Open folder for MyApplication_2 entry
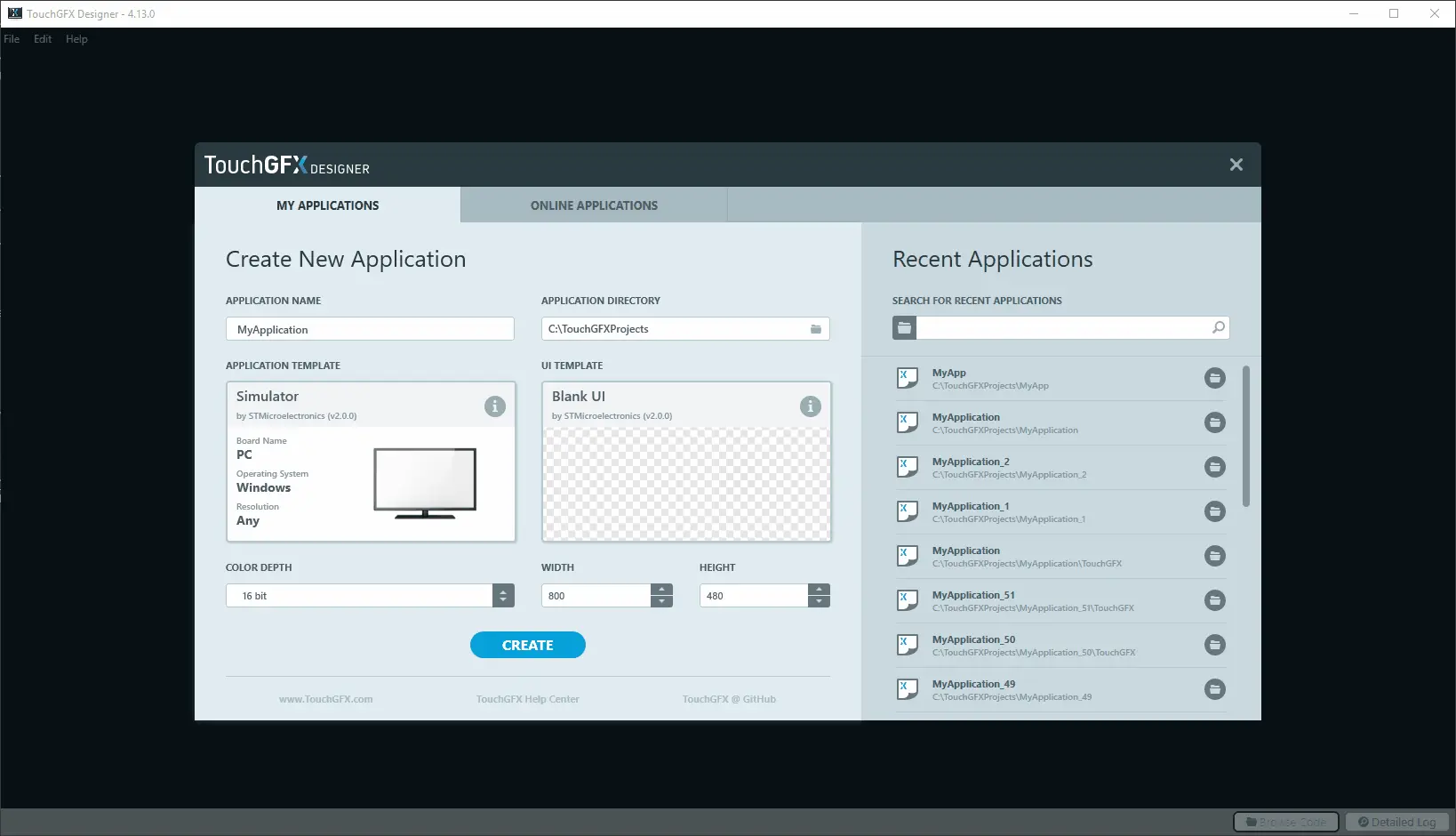This screenshot has width=1456, height=836. click(x=1215, y=467)
